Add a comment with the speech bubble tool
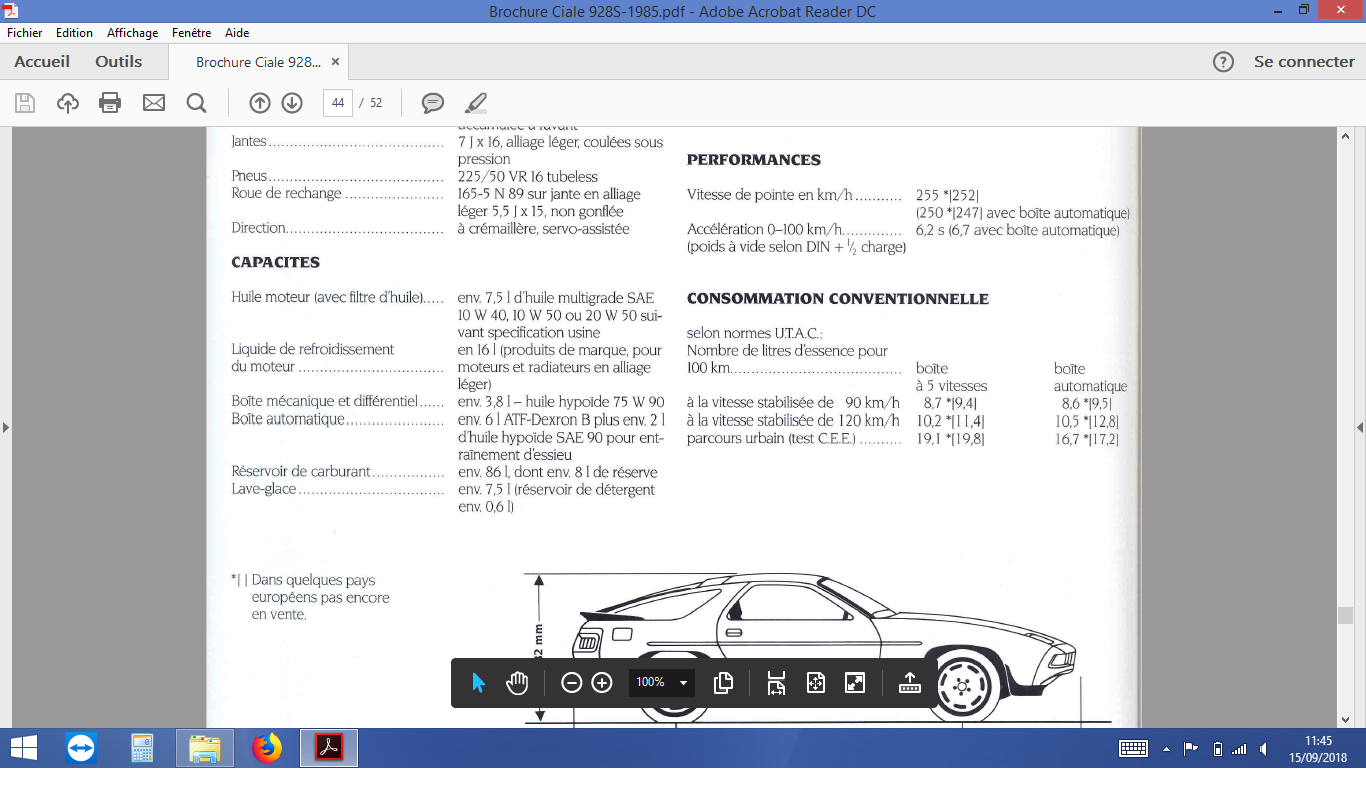1366x797 pixels. pyautogui.click(x=433, y=102)
